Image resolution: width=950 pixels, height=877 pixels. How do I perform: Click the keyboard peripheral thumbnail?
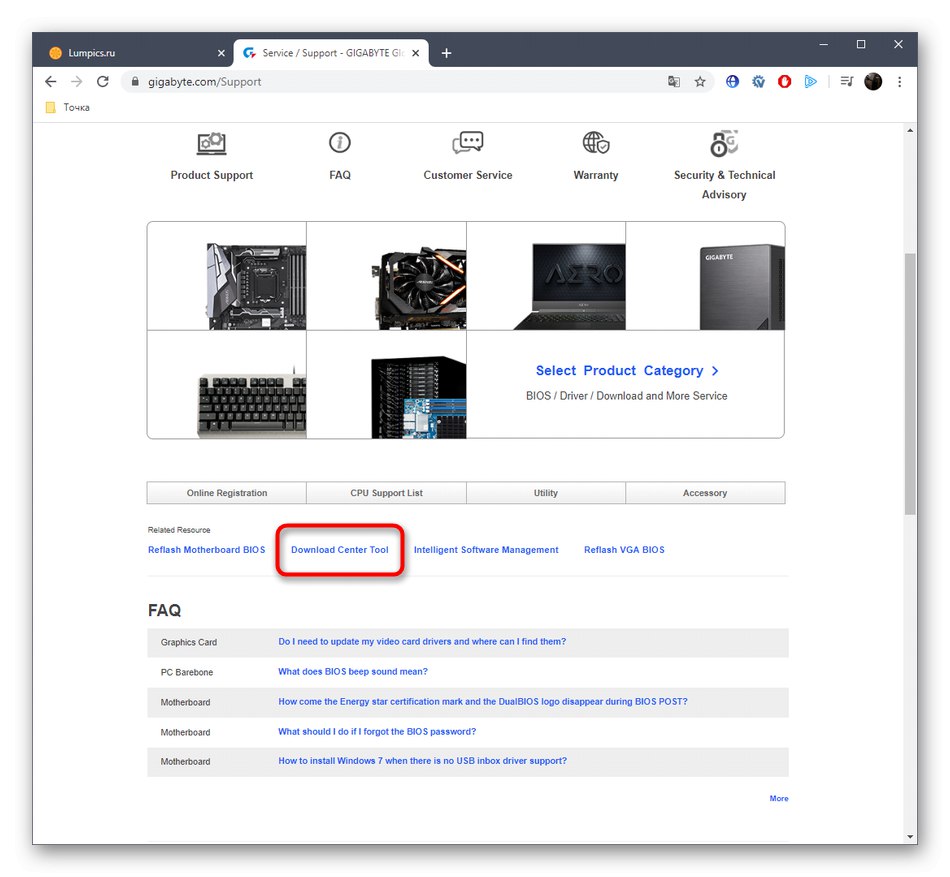(x=227, y=385)
